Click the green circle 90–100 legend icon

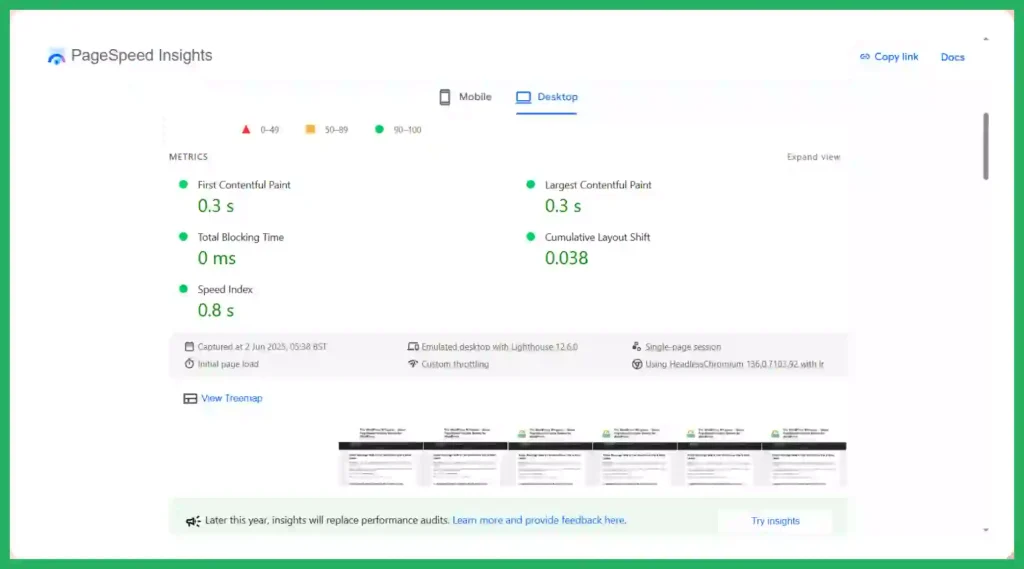tap(379, 129)
